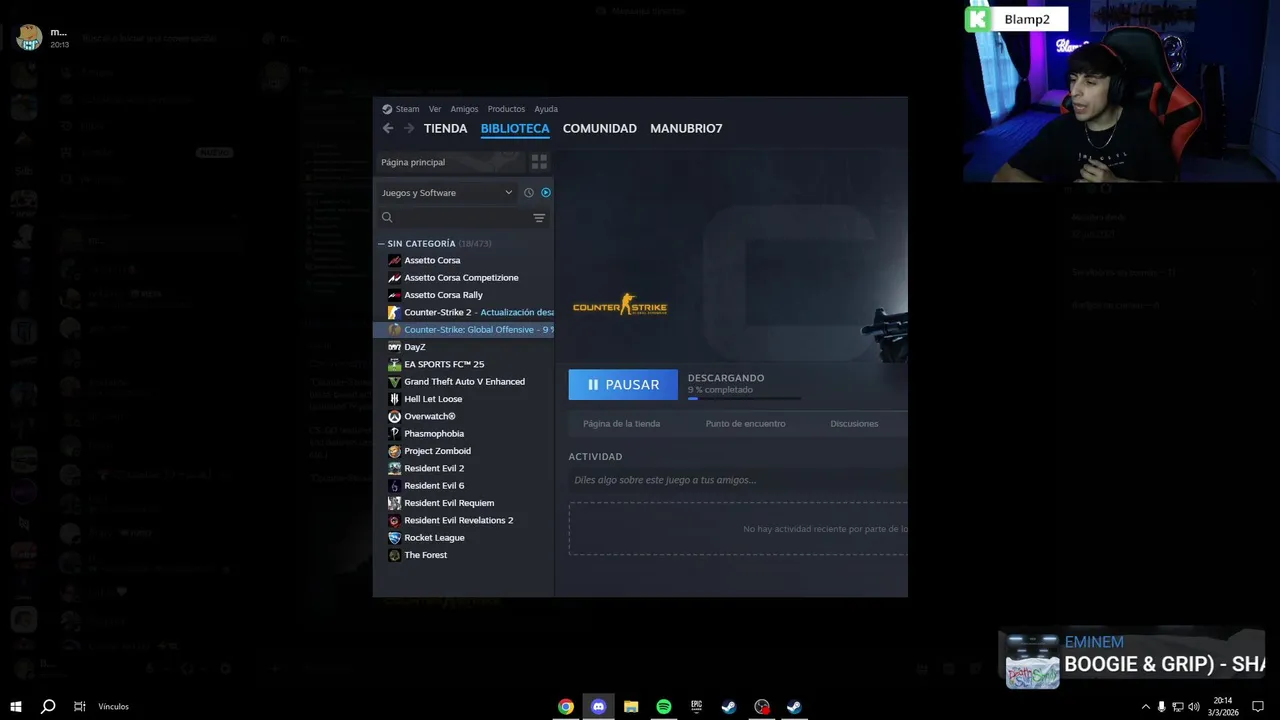Viewport: 1280px width, 720px height.
Task: Toggle sort by recent activity clock icon
Action: [x=529, y=193]
